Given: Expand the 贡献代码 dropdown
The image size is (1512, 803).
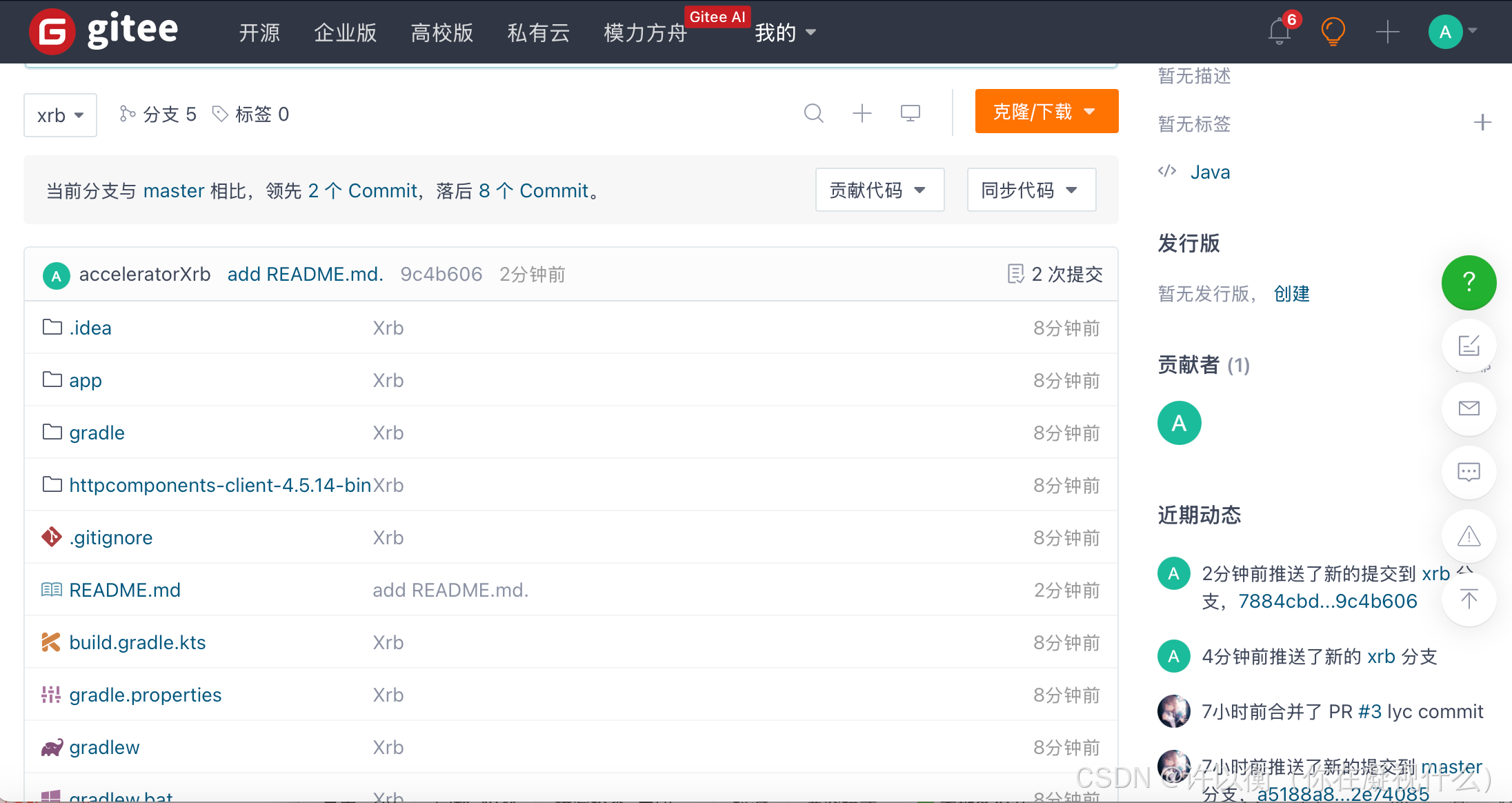Looking at the screenshot, I should click(x=879, y=190).
